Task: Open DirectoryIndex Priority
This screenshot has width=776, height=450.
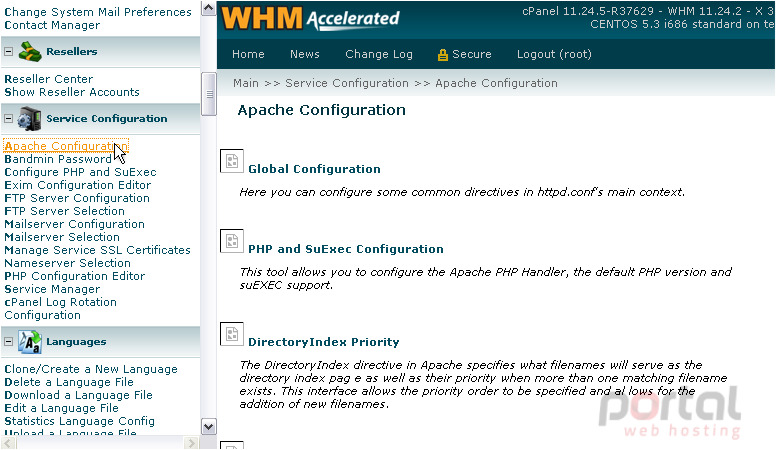Action: coord(324,343)
